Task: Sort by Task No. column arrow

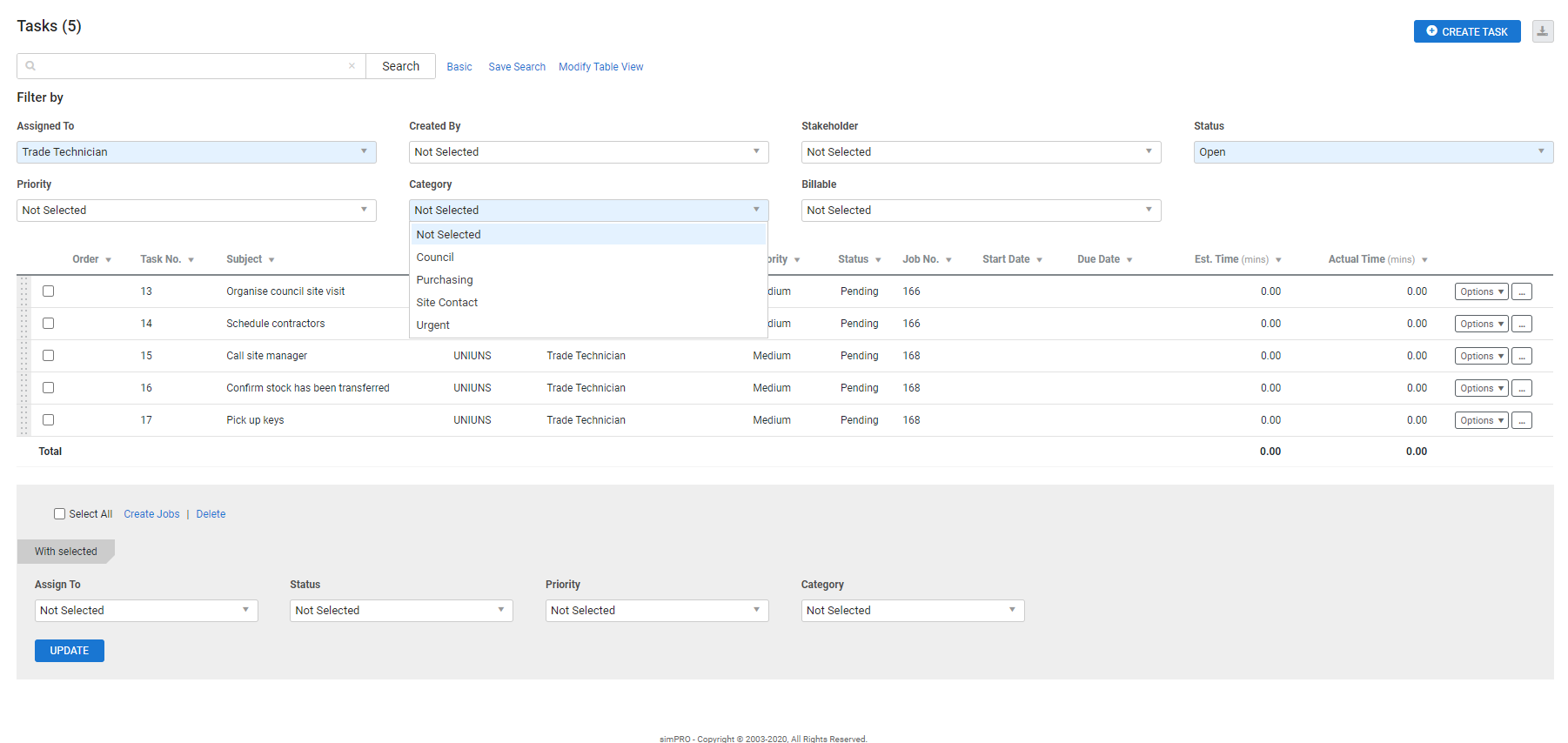Action: click(x=191, y=260)
